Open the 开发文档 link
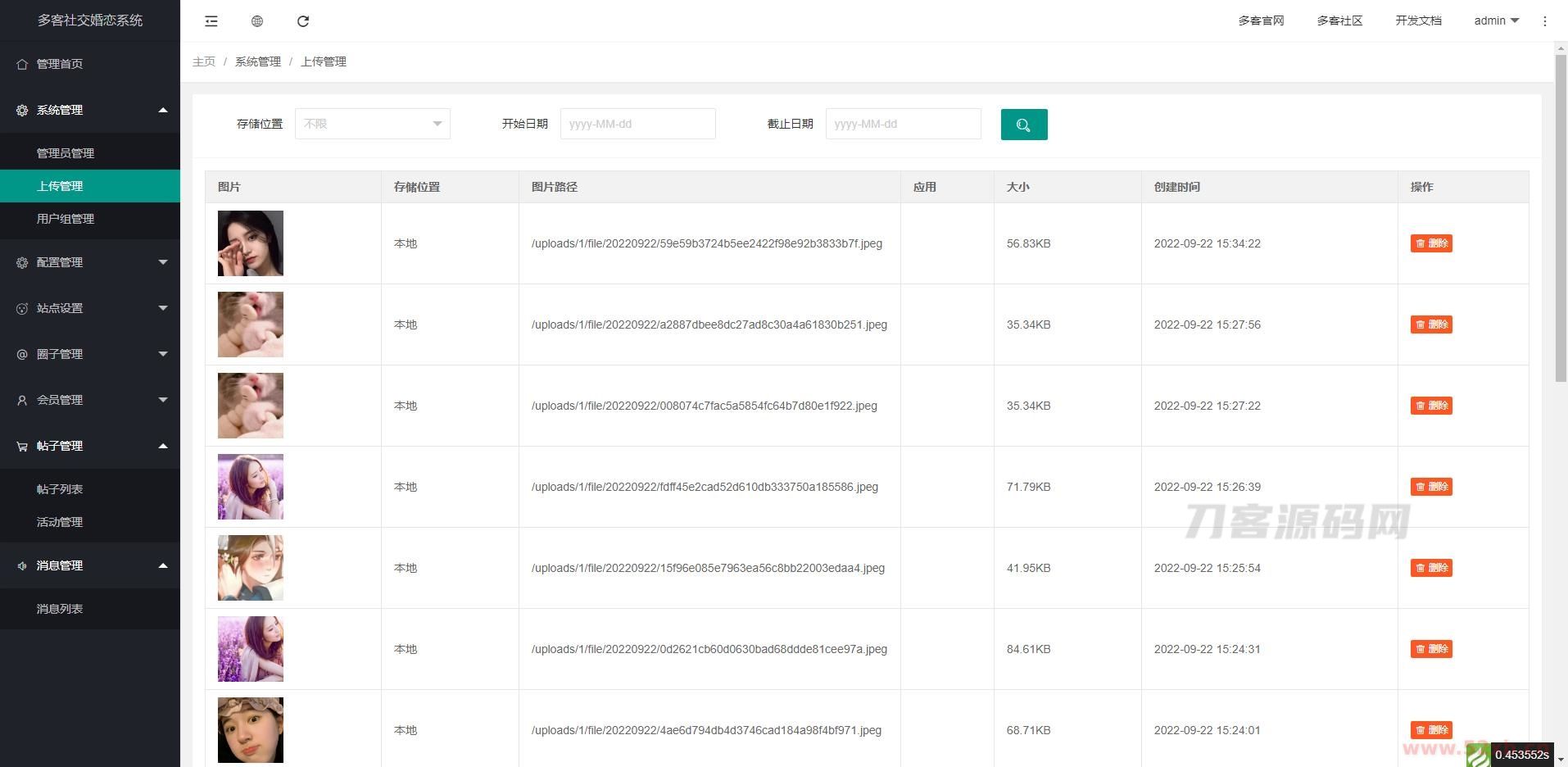 pos(1418,21)
